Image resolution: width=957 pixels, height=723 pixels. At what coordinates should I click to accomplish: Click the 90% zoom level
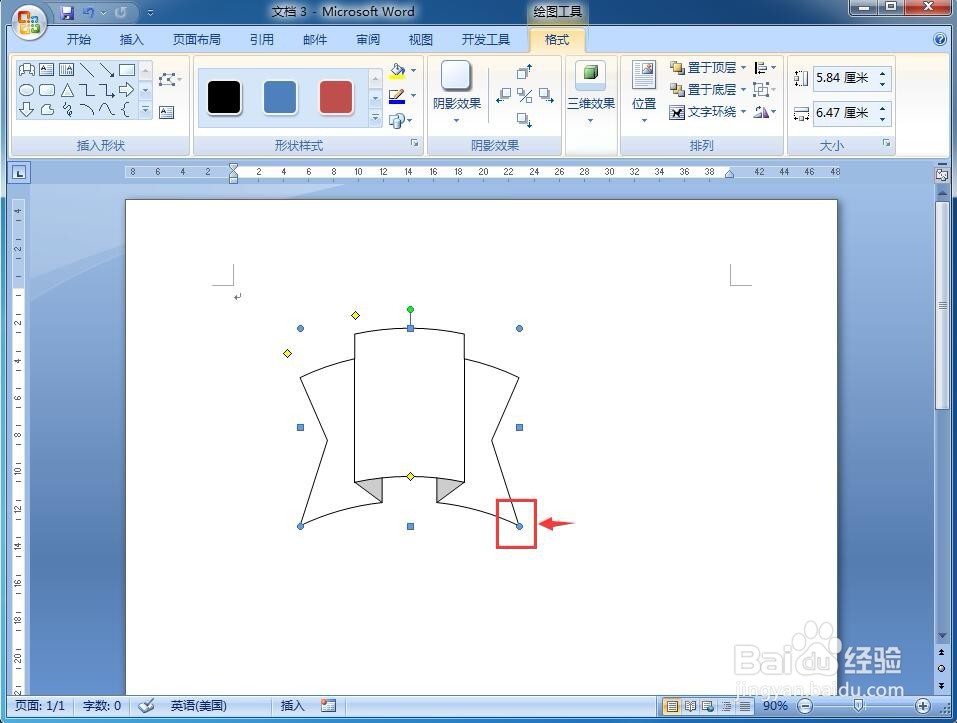point(775,706)
